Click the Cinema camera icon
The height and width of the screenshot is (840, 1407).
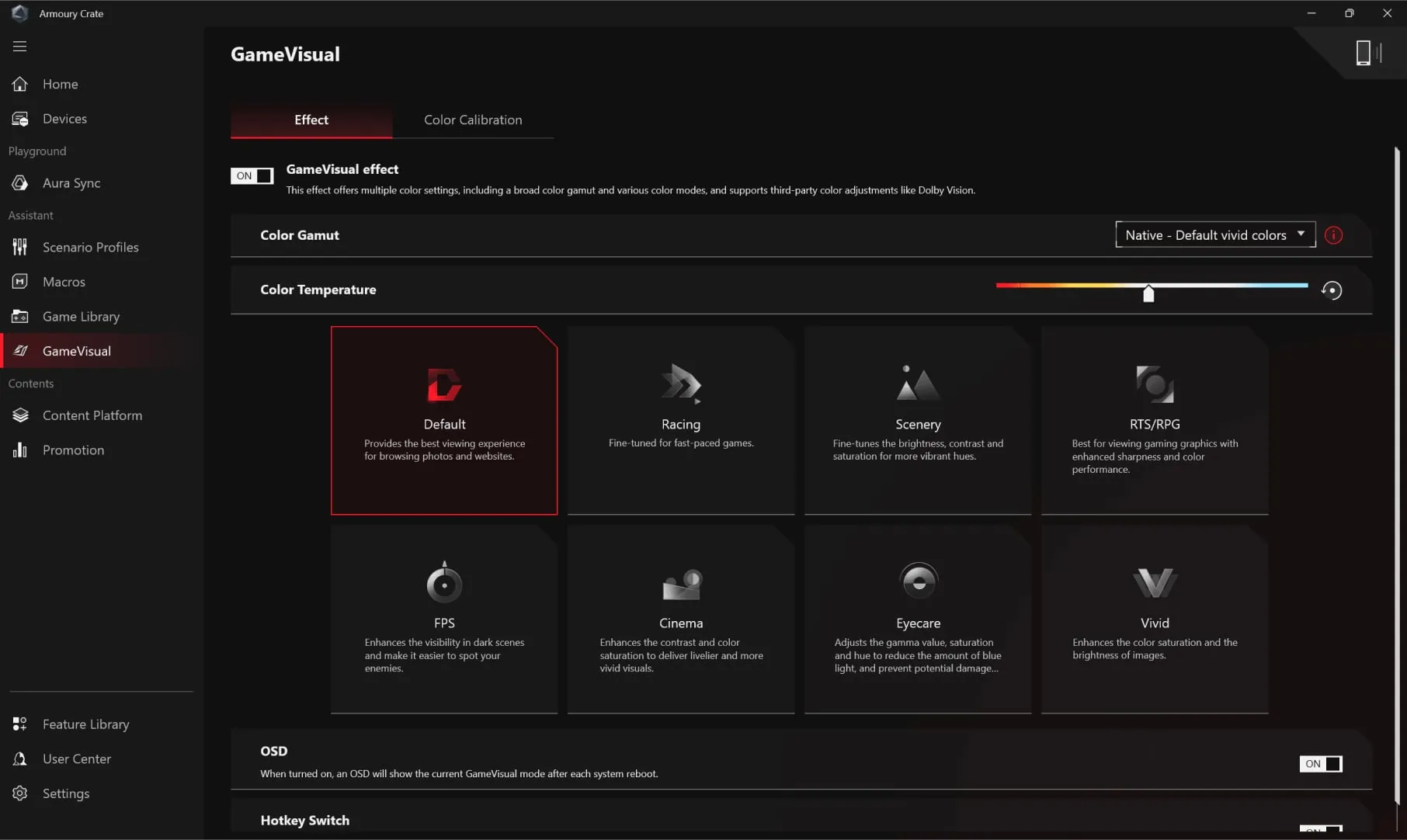[x=682, y=585]
